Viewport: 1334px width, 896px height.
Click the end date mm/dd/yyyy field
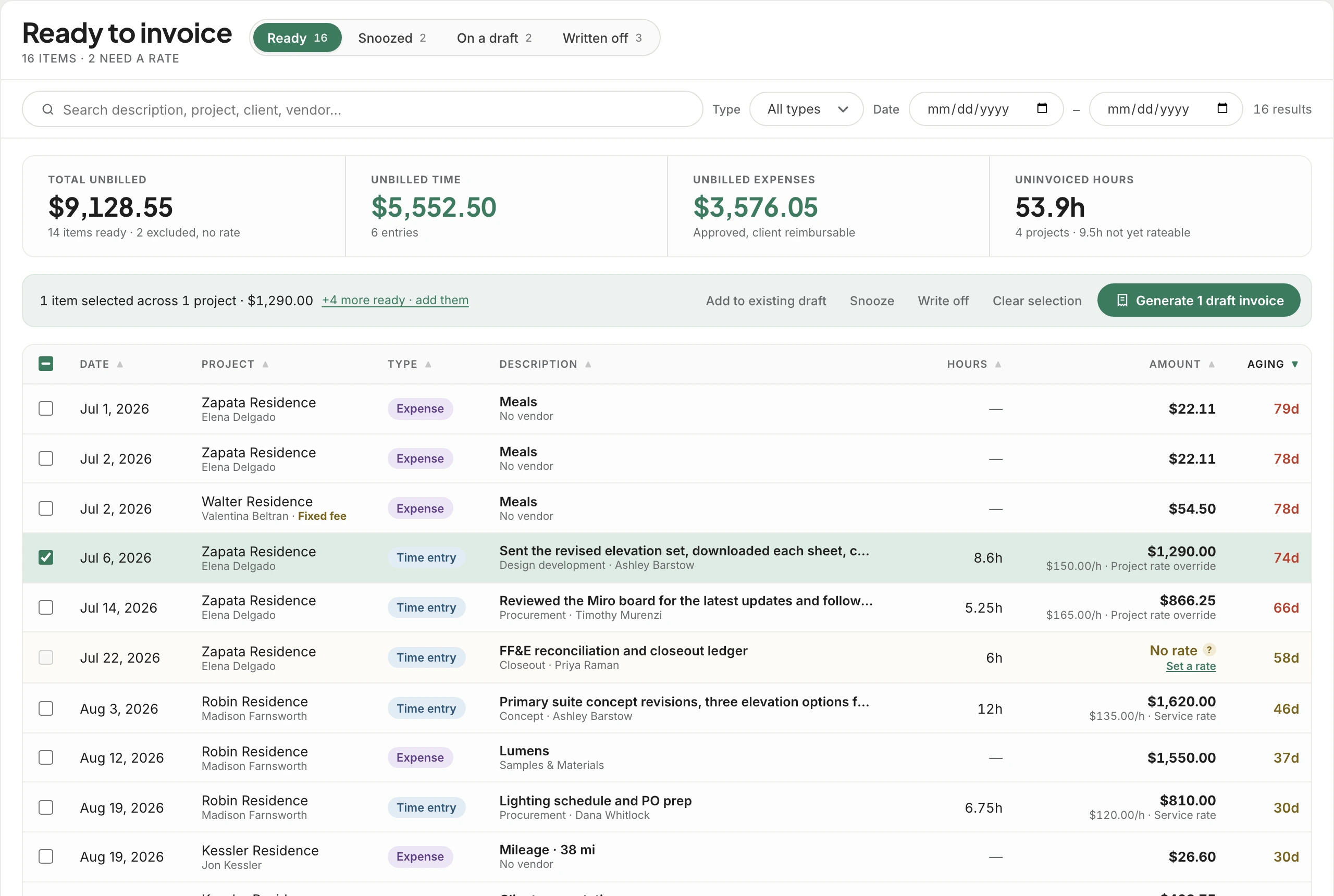[x=1165, y=109]
